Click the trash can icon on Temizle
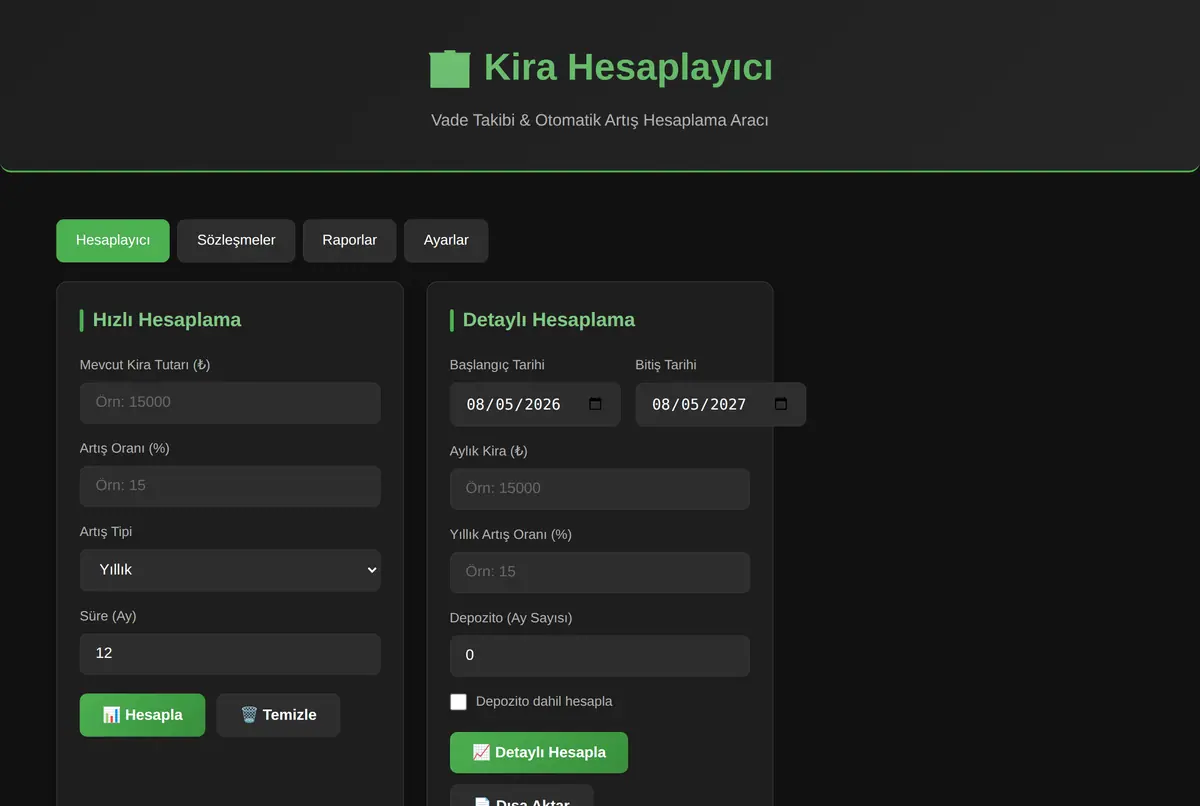The image size is (1200, 806). 249,715
